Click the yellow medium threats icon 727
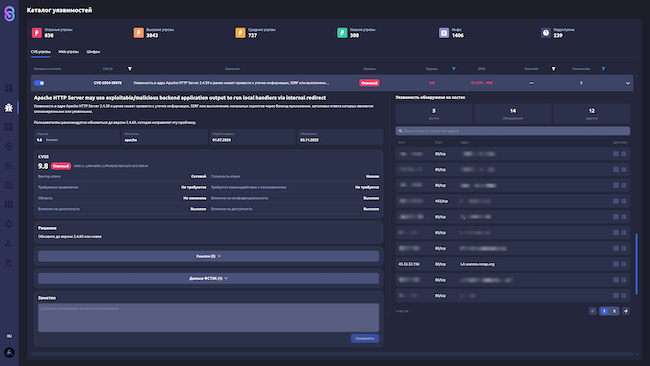 point(240,33)
